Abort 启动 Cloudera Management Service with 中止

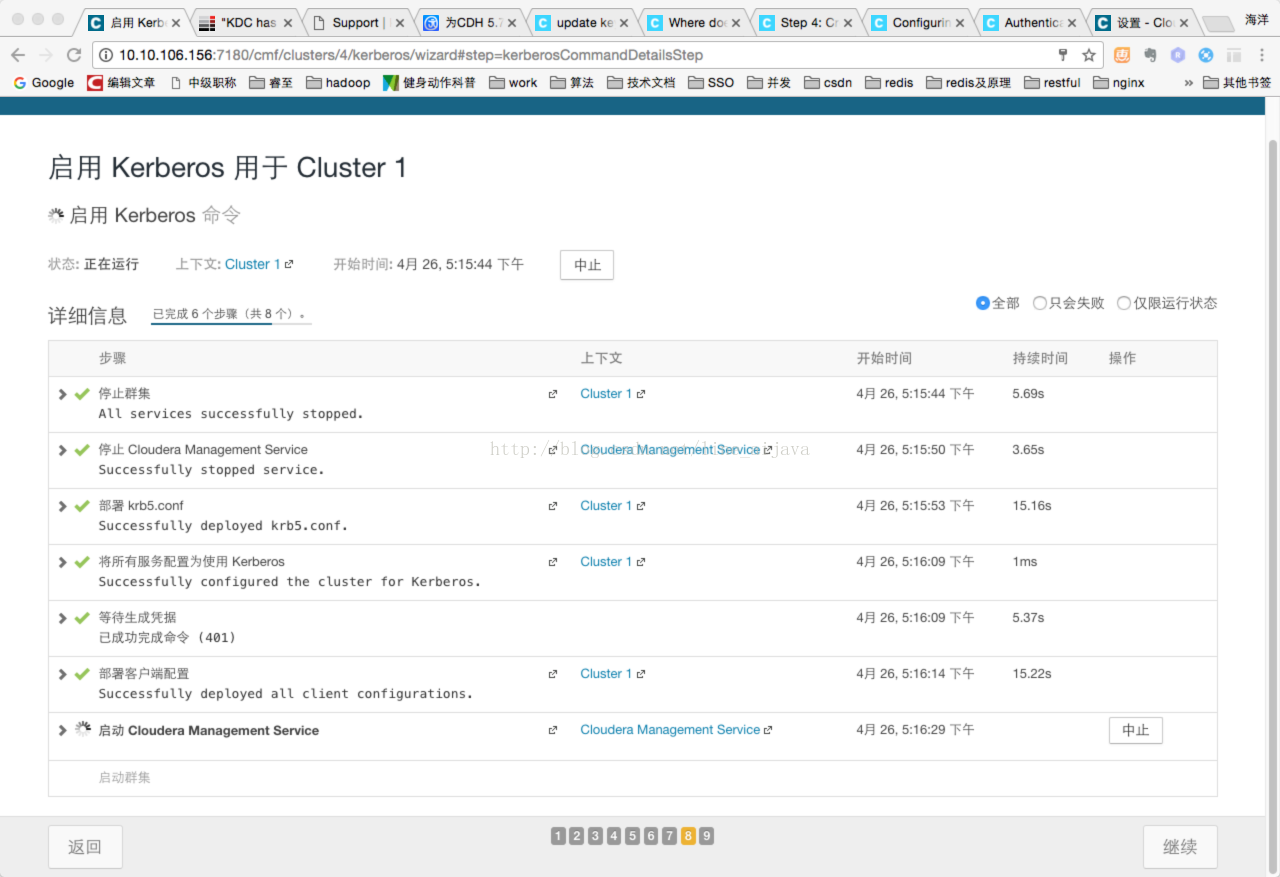pos(1136,730)
